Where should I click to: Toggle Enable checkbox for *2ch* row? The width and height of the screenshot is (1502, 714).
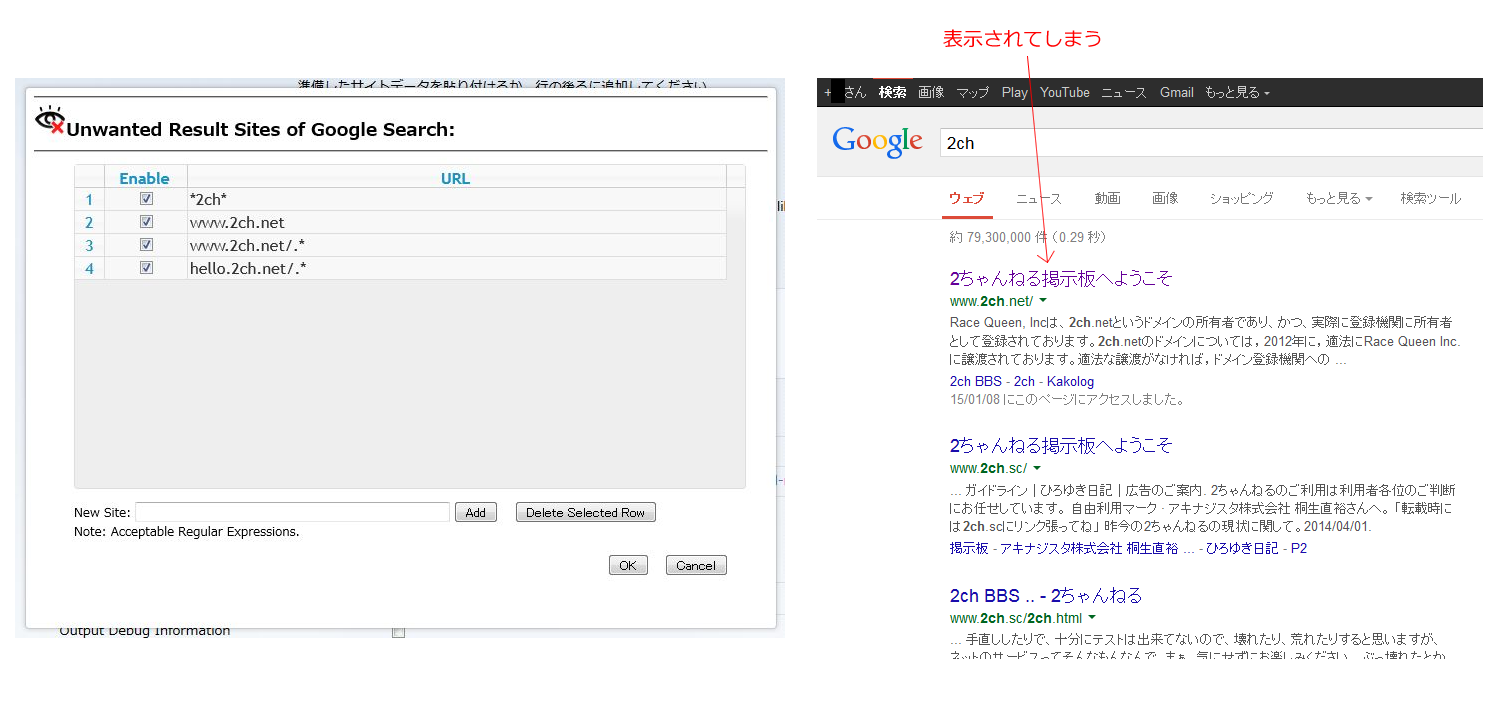(146, 199)
